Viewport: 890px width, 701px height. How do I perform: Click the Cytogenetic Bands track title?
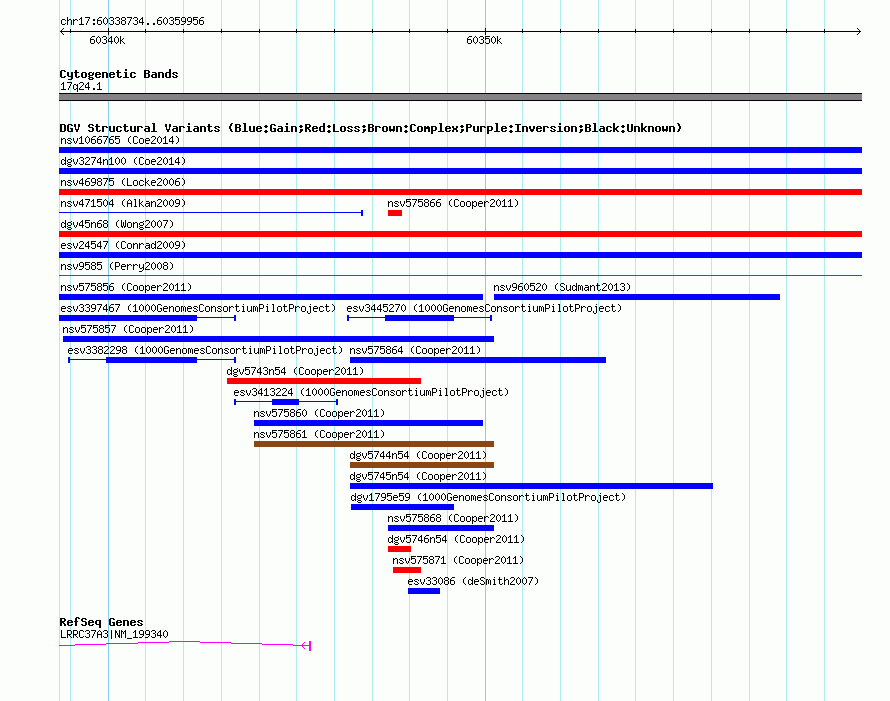tap(119, 74)
